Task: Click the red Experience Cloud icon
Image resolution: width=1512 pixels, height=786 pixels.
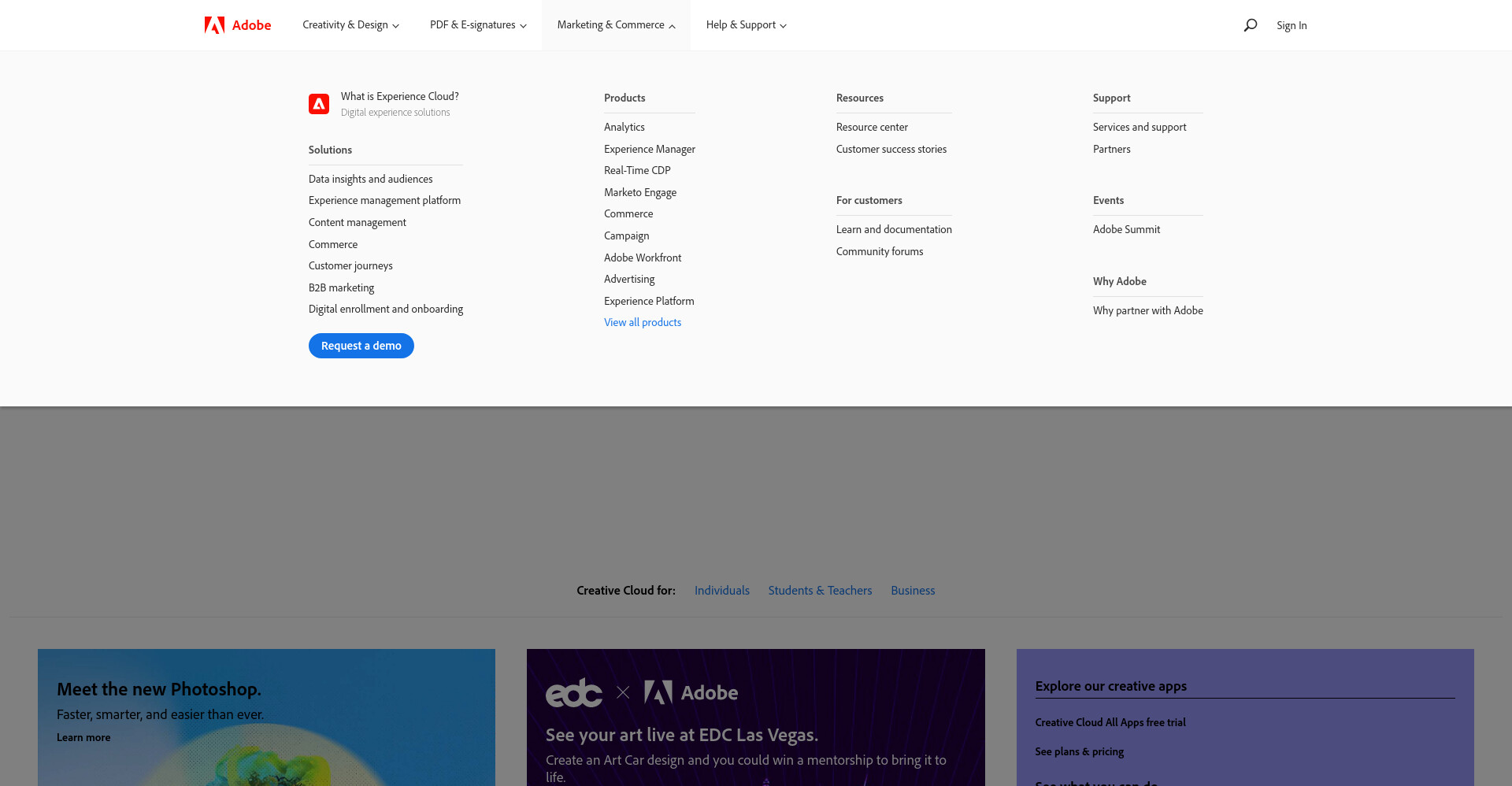Action: 319,104
